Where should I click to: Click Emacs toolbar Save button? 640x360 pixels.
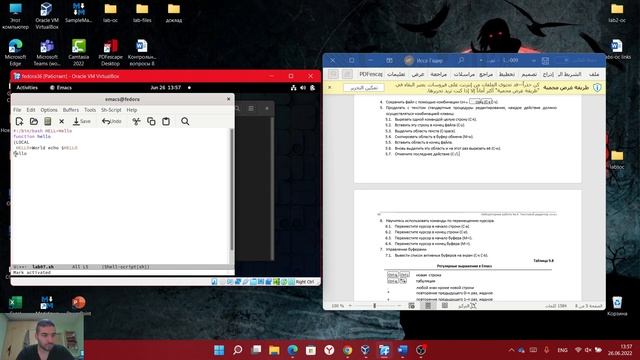[x=82, y=121]
